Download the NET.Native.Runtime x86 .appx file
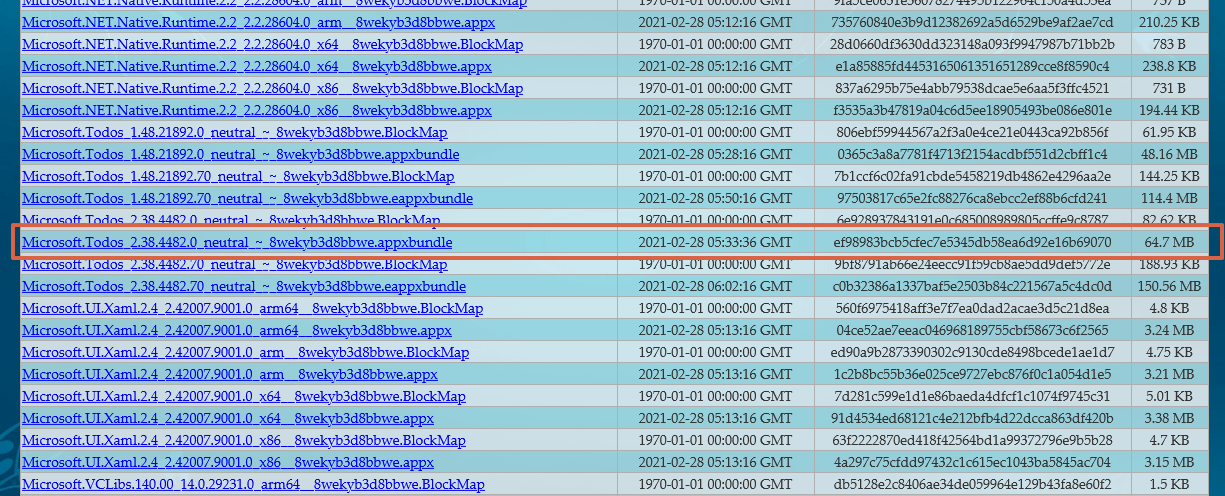This screenshot has height=496, width=1225. coord(257,110)
